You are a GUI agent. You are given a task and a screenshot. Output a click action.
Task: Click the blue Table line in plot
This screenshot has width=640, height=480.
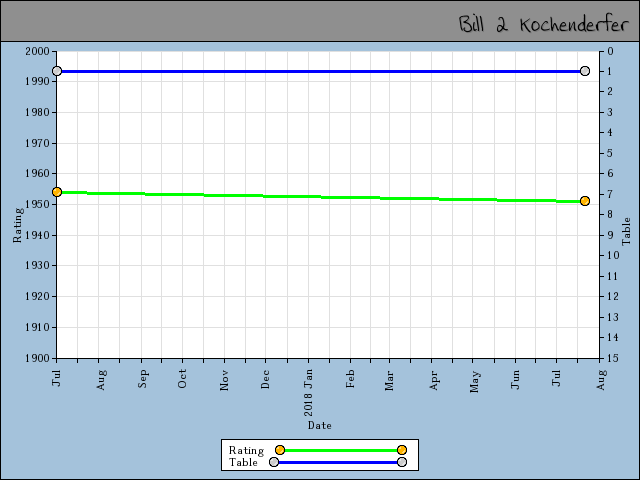(320, 71)
